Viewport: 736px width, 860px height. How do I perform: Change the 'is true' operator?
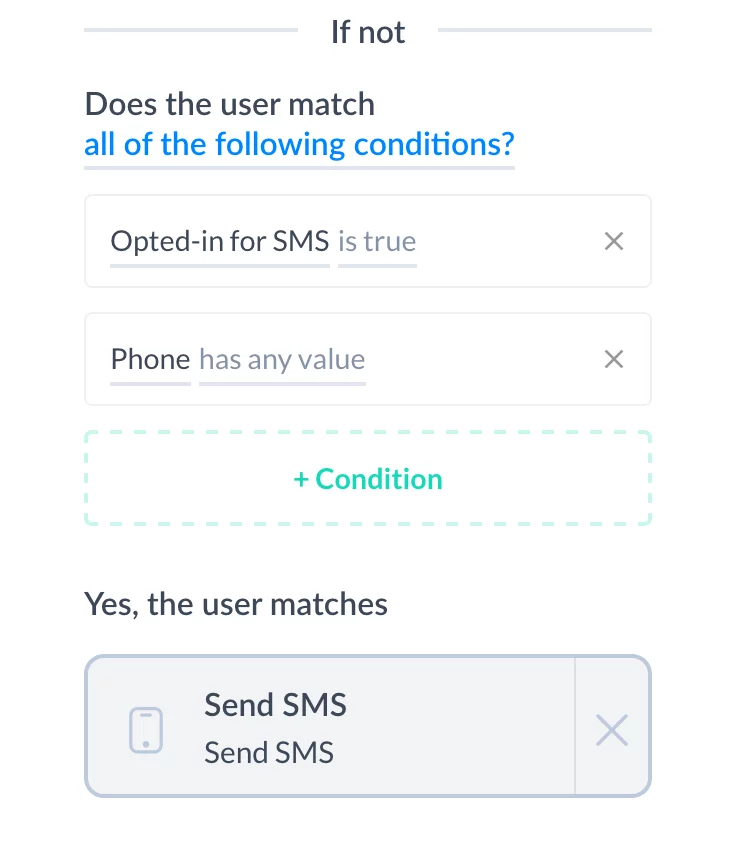(x=377, y=241)
